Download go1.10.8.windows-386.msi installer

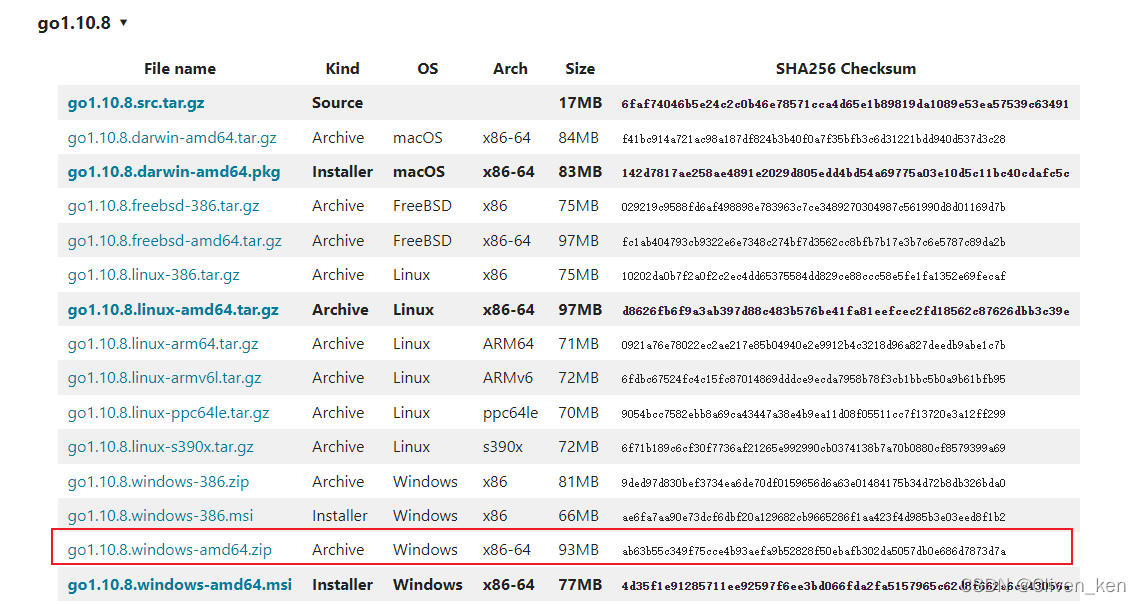tap(160, 516)
